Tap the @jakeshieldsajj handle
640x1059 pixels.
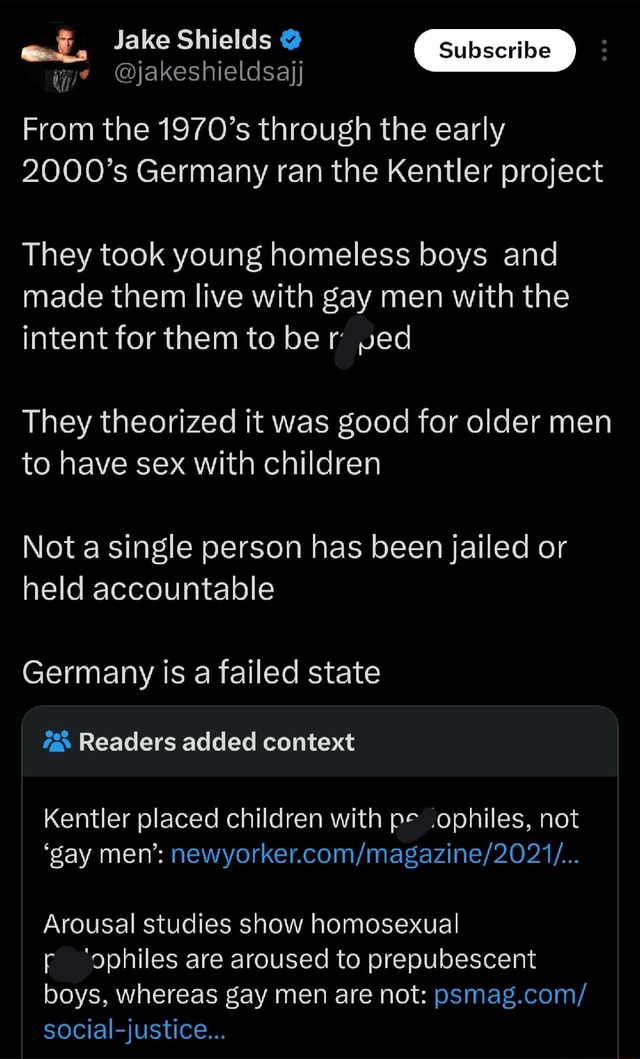(210, 71)
